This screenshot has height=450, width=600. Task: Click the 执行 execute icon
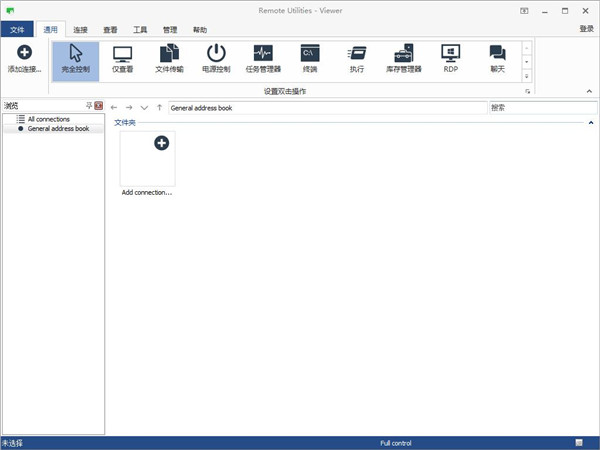click(x=357, y=58)
